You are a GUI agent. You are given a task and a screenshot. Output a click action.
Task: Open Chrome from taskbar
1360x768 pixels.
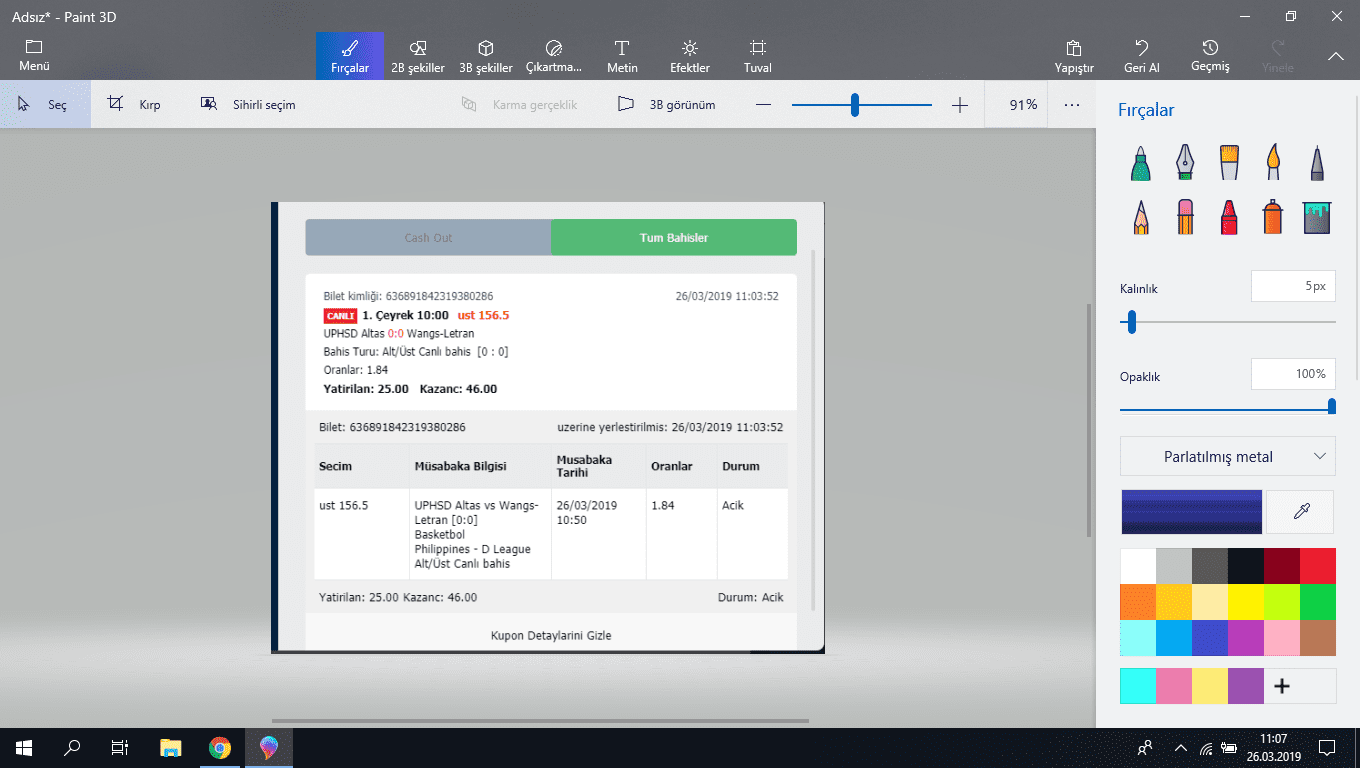tap(220, 747)
